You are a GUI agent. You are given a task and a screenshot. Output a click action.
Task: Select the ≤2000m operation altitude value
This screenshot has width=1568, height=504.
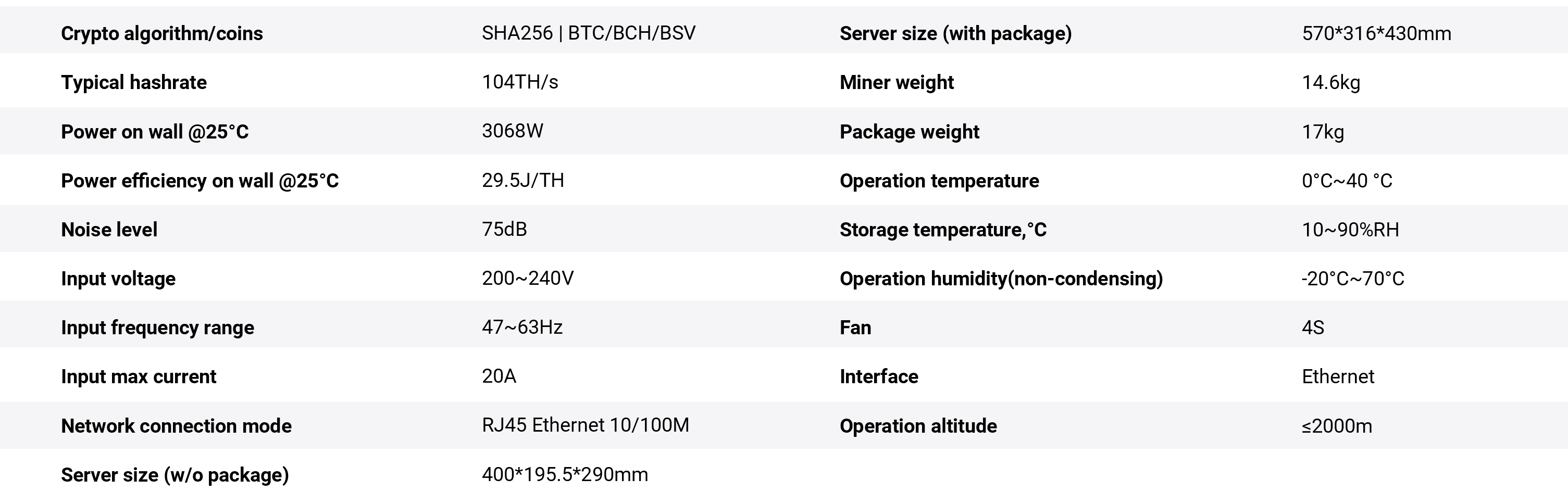[x=1337, y=426]
